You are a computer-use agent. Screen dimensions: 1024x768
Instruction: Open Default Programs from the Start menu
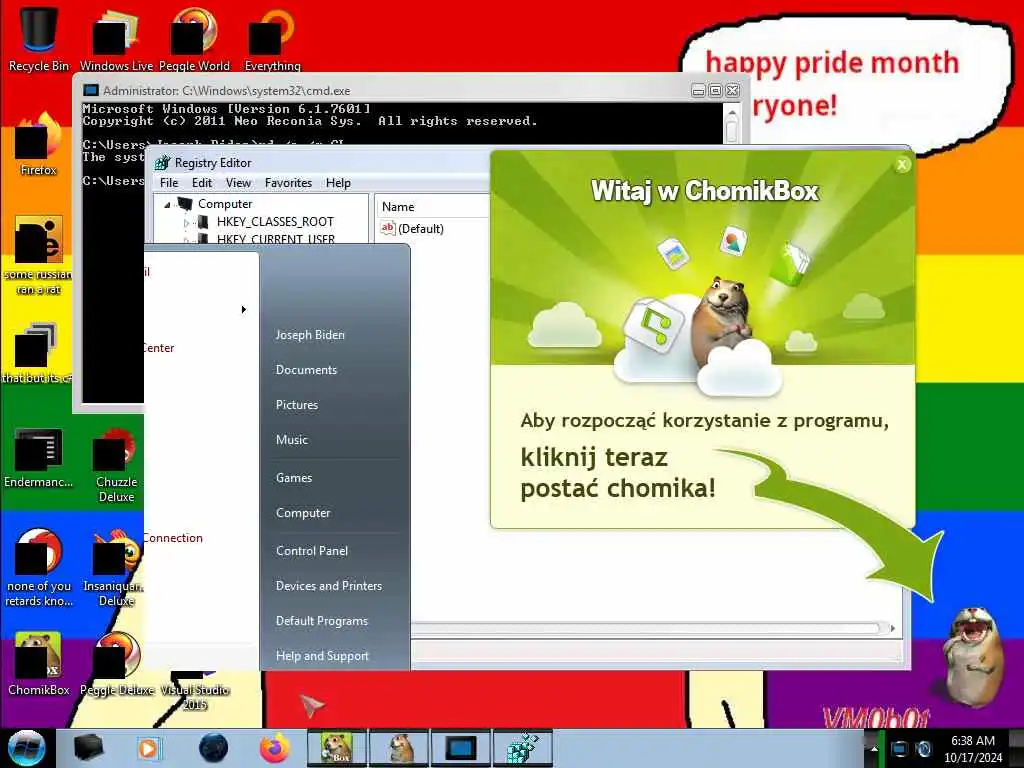pos(321,621)
